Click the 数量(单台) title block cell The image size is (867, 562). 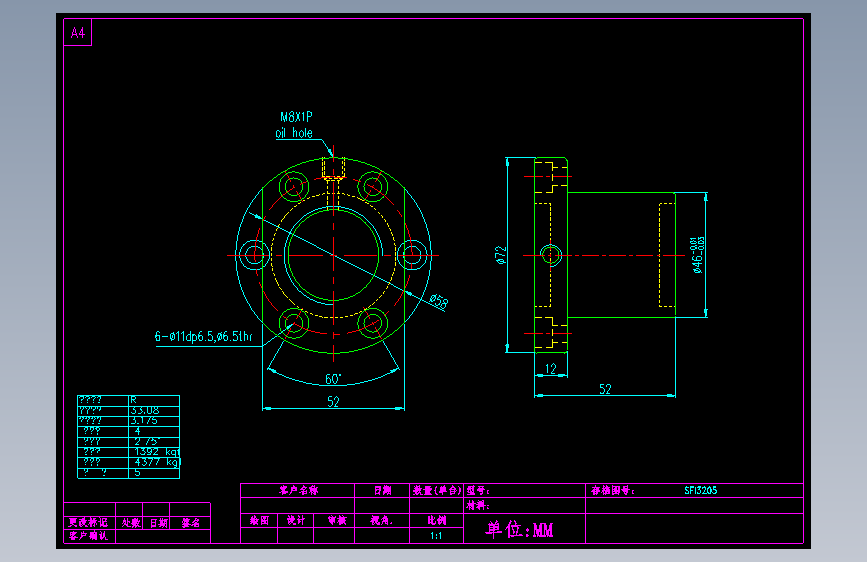pos(437,490)
